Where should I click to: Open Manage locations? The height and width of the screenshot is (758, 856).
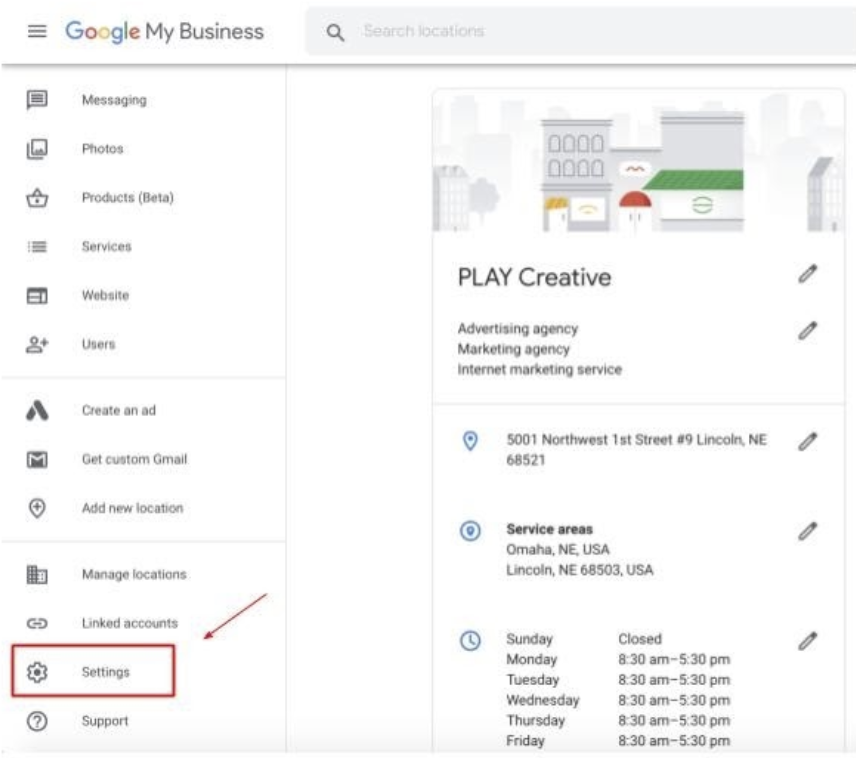tap(134, 575)
